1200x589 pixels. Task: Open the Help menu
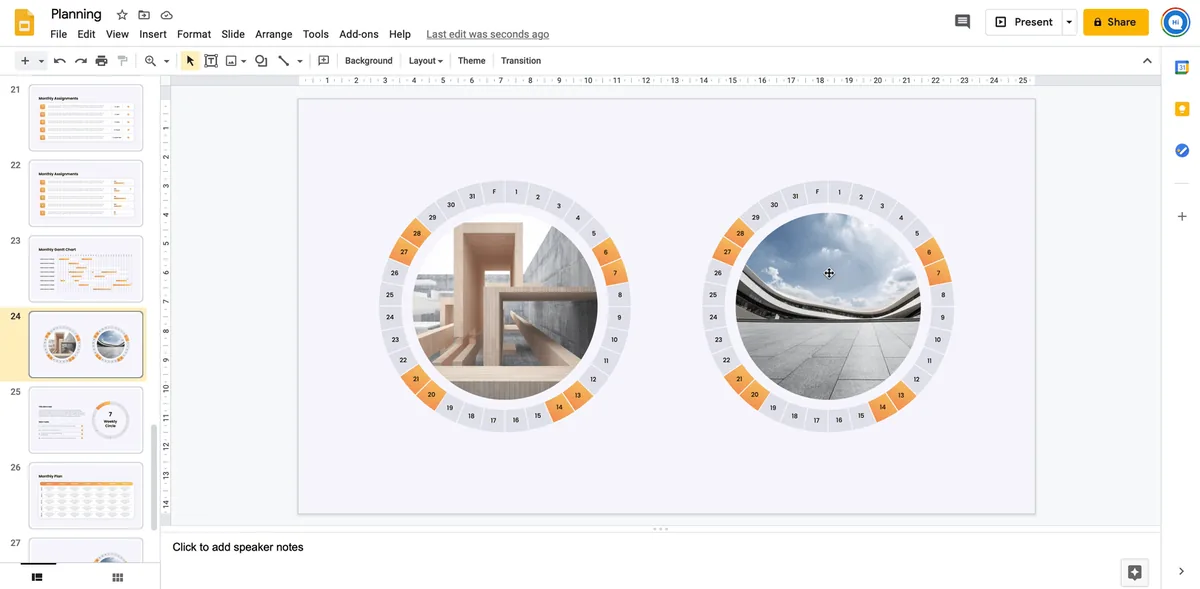coord(400,34)
